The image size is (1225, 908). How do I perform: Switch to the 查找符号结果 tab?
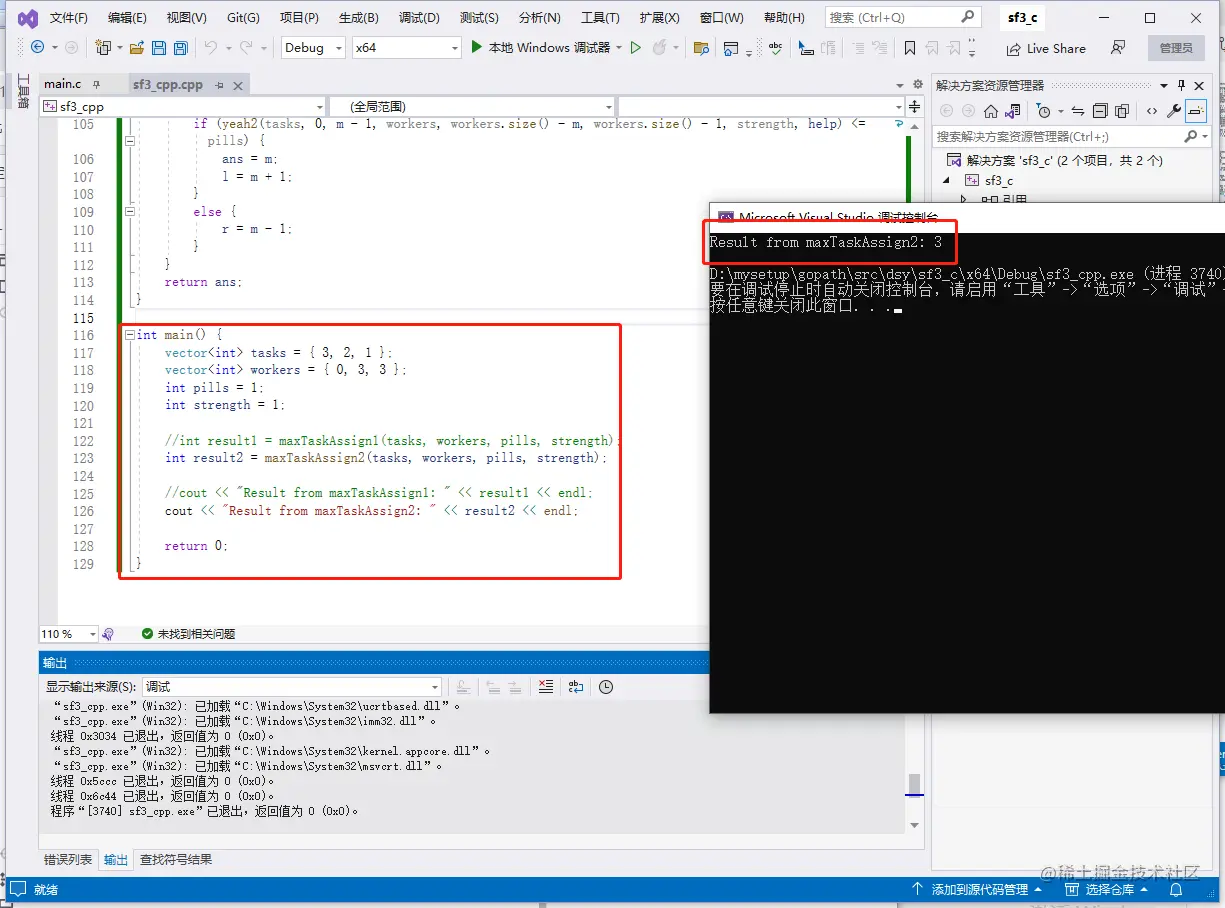[176, 859]
